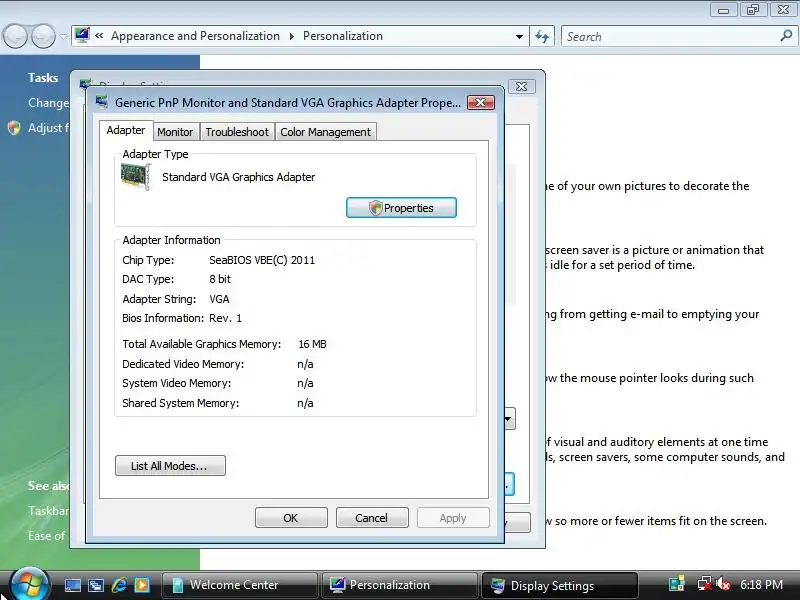Image resolution: width=800 pixels, height=600 pixels.
Task: Click the SeaBIOS VBE(C) 2011 chip value
Action: point(262,260)
